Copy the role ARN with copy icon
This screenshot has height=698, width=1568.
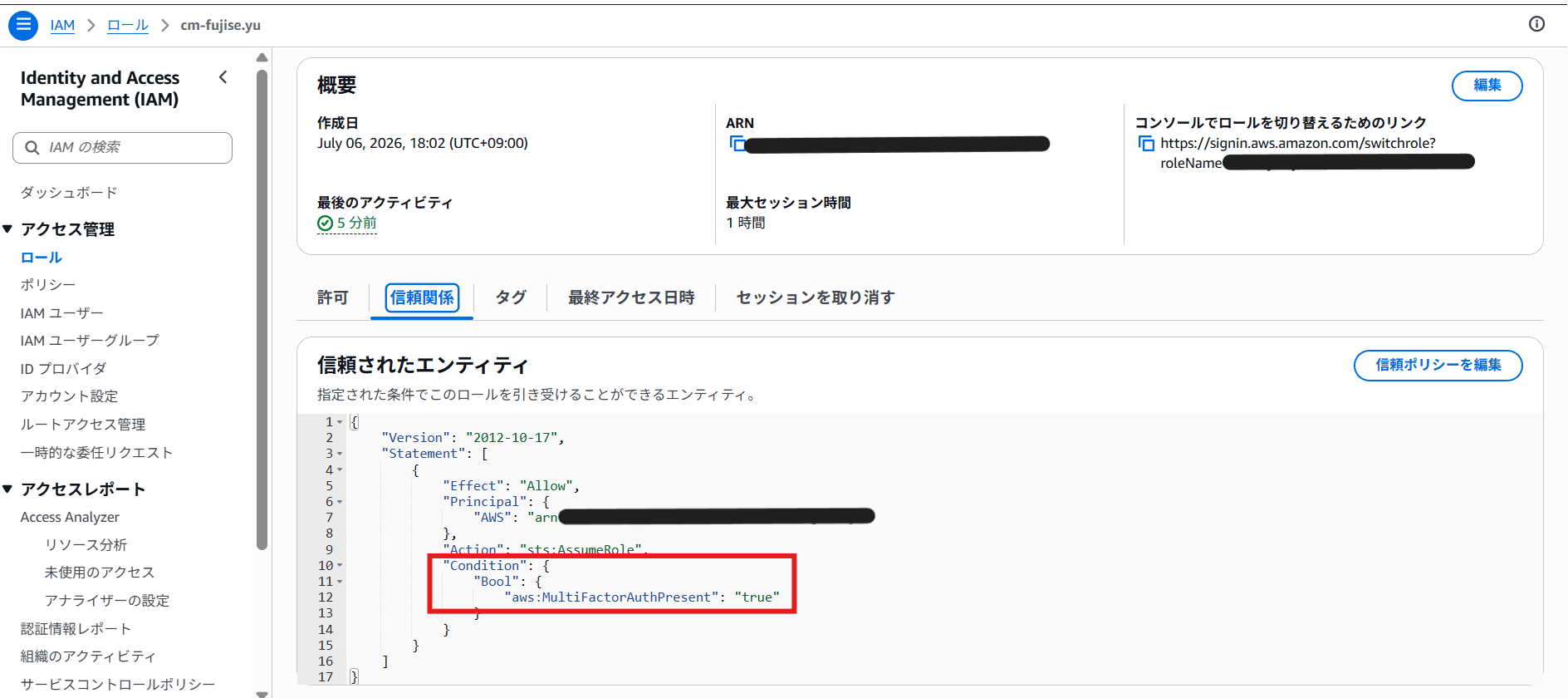737,144
